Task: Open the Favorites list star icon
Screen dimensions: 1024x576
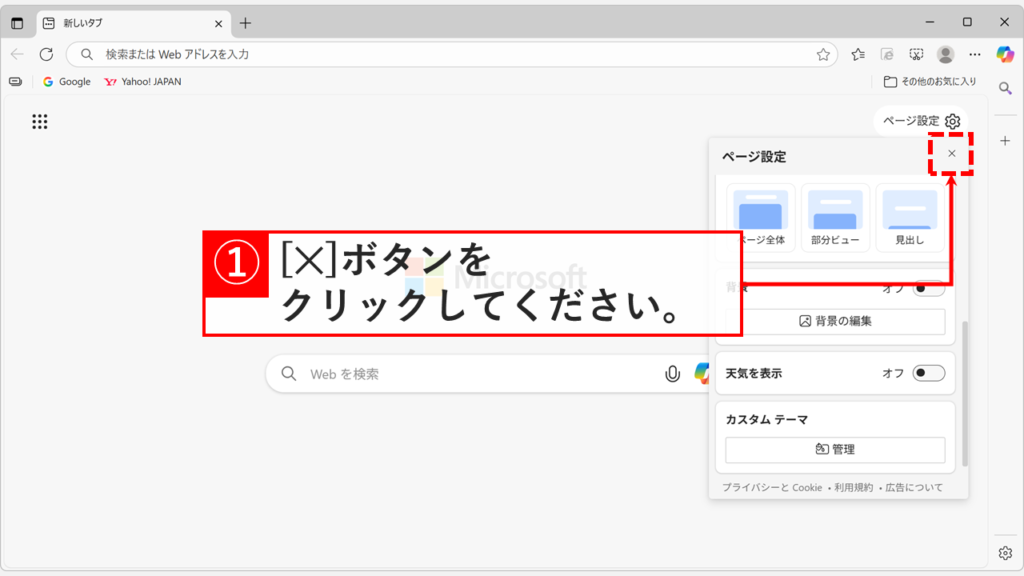Action: click(x=855, y=55)
